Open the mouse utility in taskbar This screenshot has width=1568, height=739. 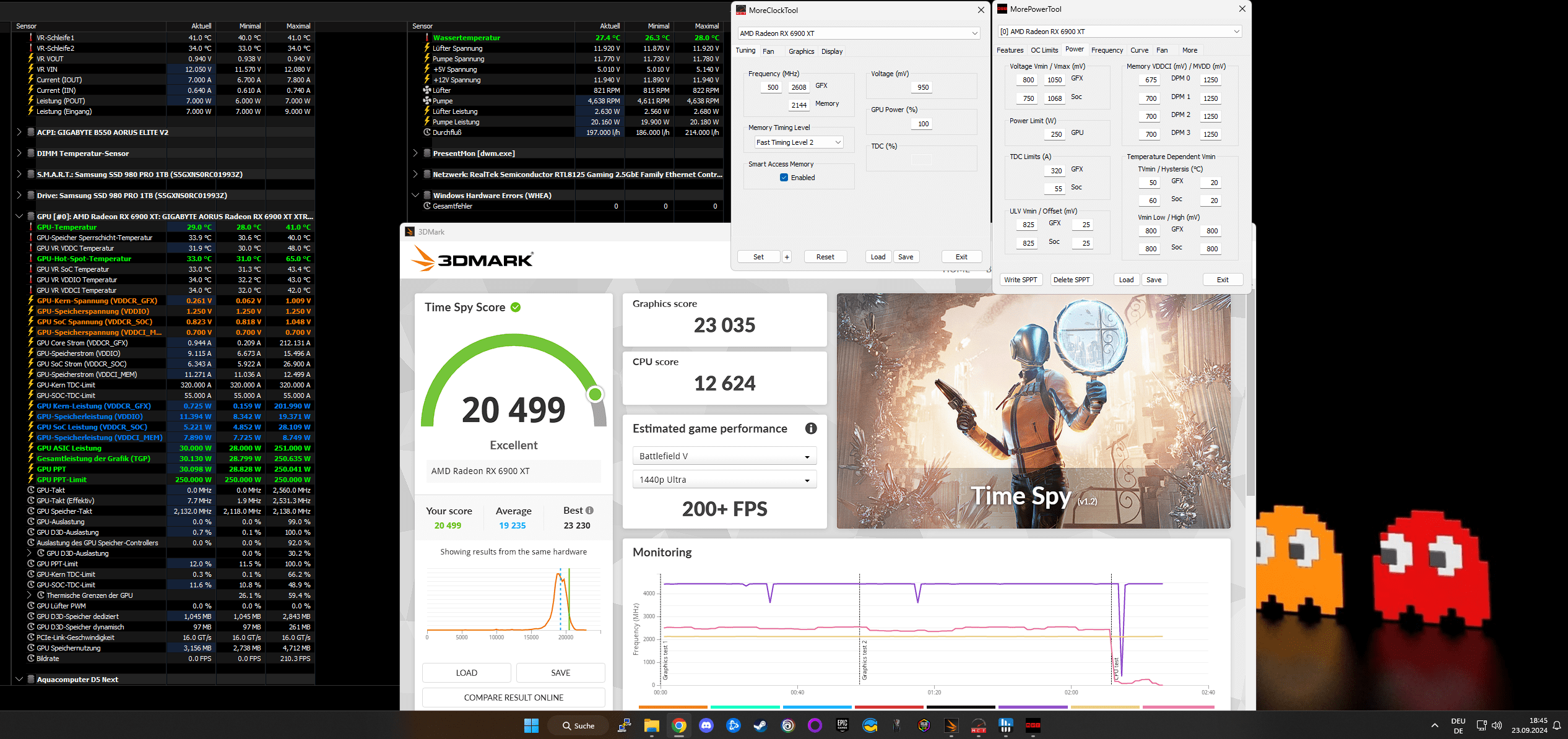(x=896, y=725)
